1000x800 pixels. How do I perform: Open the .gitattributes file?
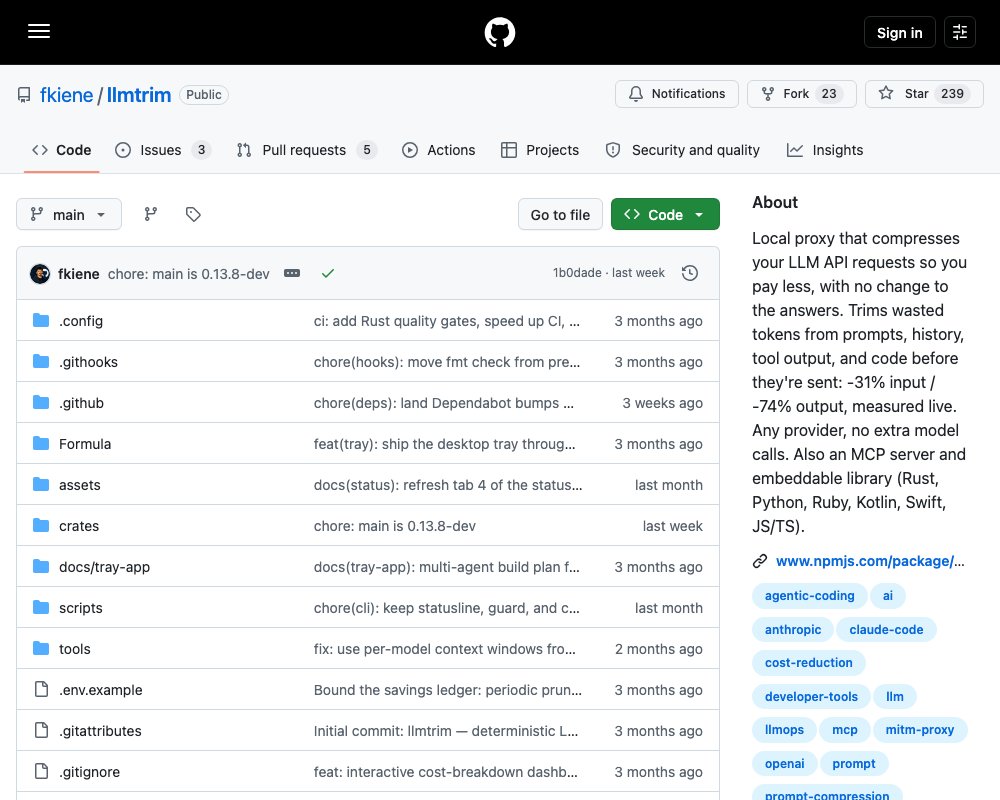pyautogui.click(x=100, y=731)
